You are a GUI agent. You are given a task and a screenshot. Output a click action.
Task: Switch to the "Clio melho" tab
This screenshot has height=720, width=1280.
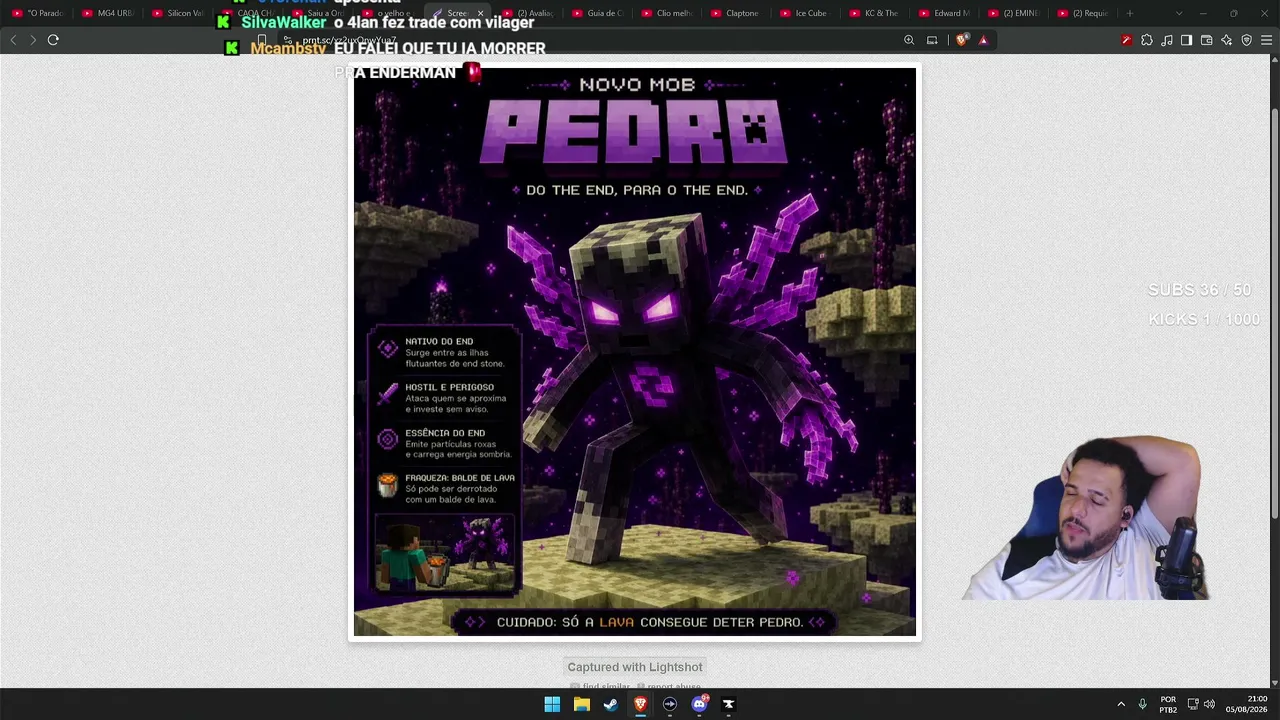point(668,13)
